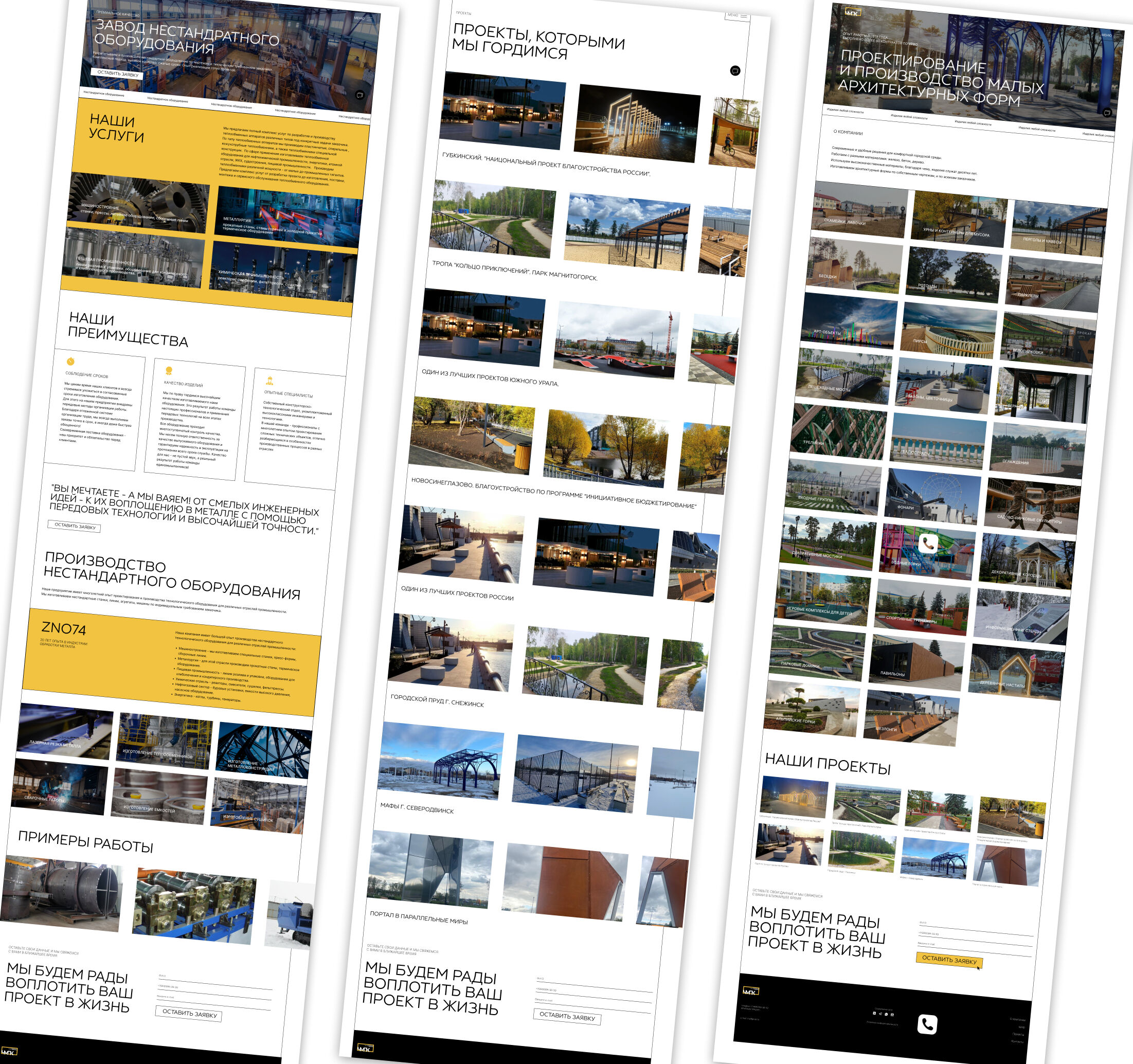Click ОСТАВИТЬ ЗАЯВКУ button on factory hero banner
The height and width of the screenshot is (1064, 1133).
pyautogui.click(x=117, y=73)
